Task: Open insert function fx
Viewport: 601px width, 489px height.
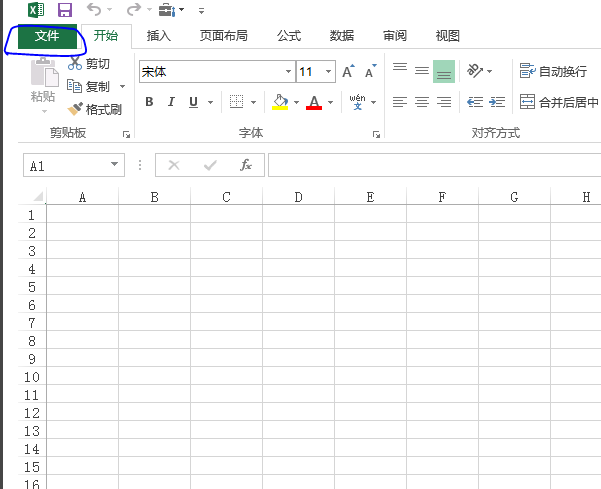Action: pos(246,165)
